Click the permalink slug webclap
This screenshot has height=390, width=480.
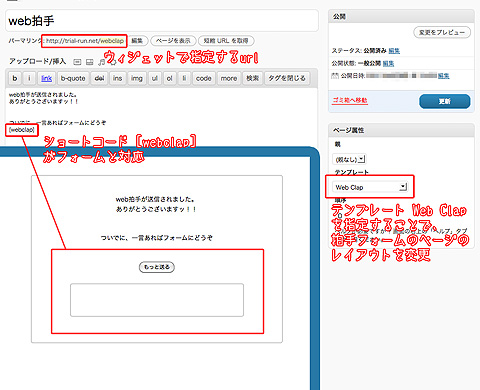[112, 41]
